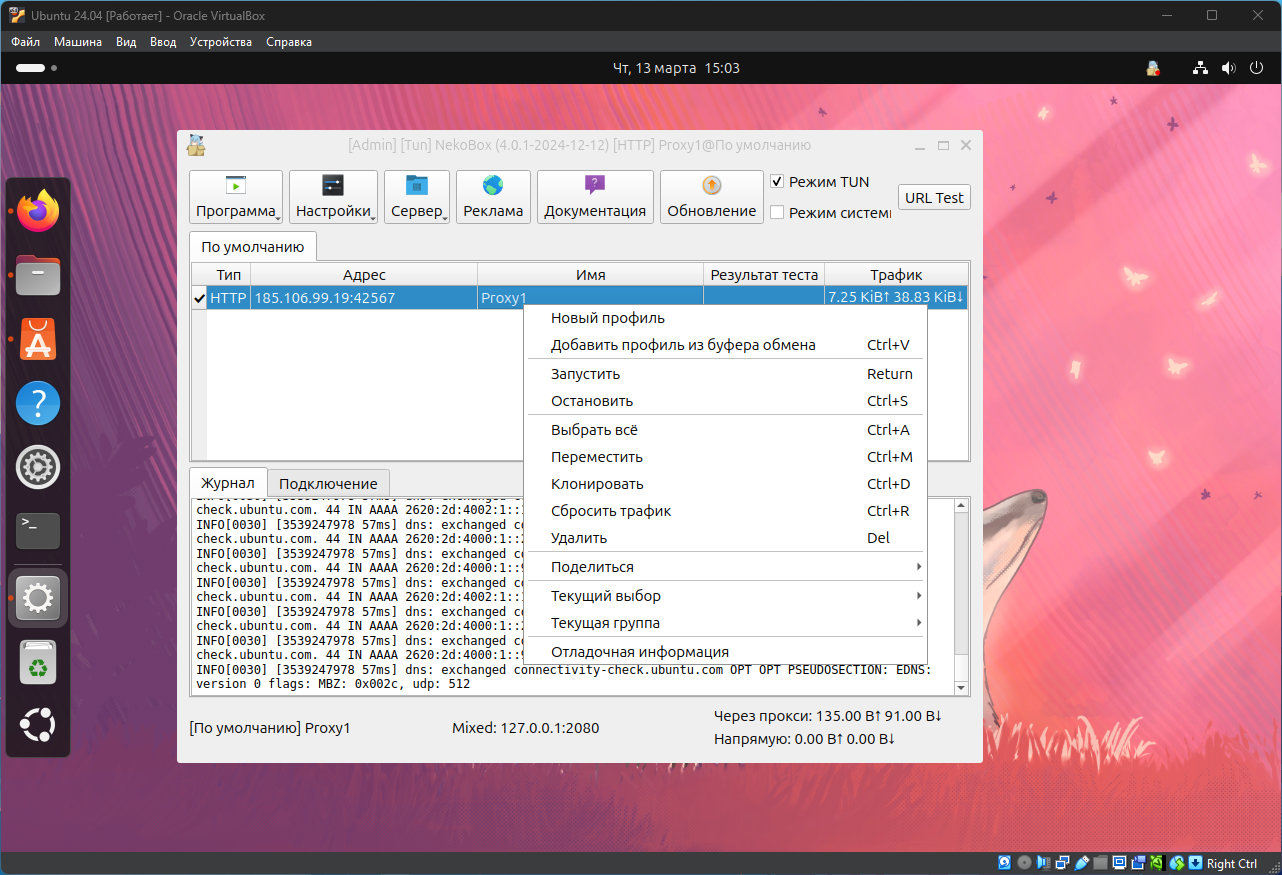Open the Реклама globe icon
The image size is (1282, 875).
pos(493,186)
